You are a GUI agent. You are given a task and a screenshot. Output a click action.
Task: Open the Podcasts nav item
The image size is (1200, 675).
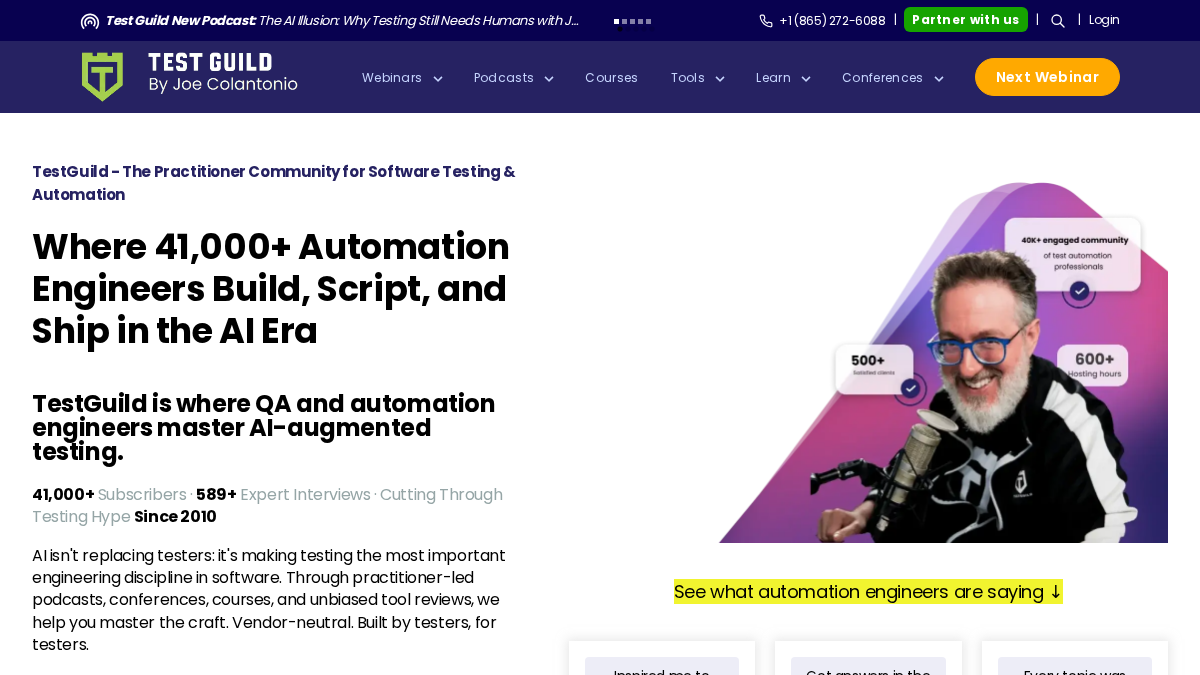tap(504, 78)
